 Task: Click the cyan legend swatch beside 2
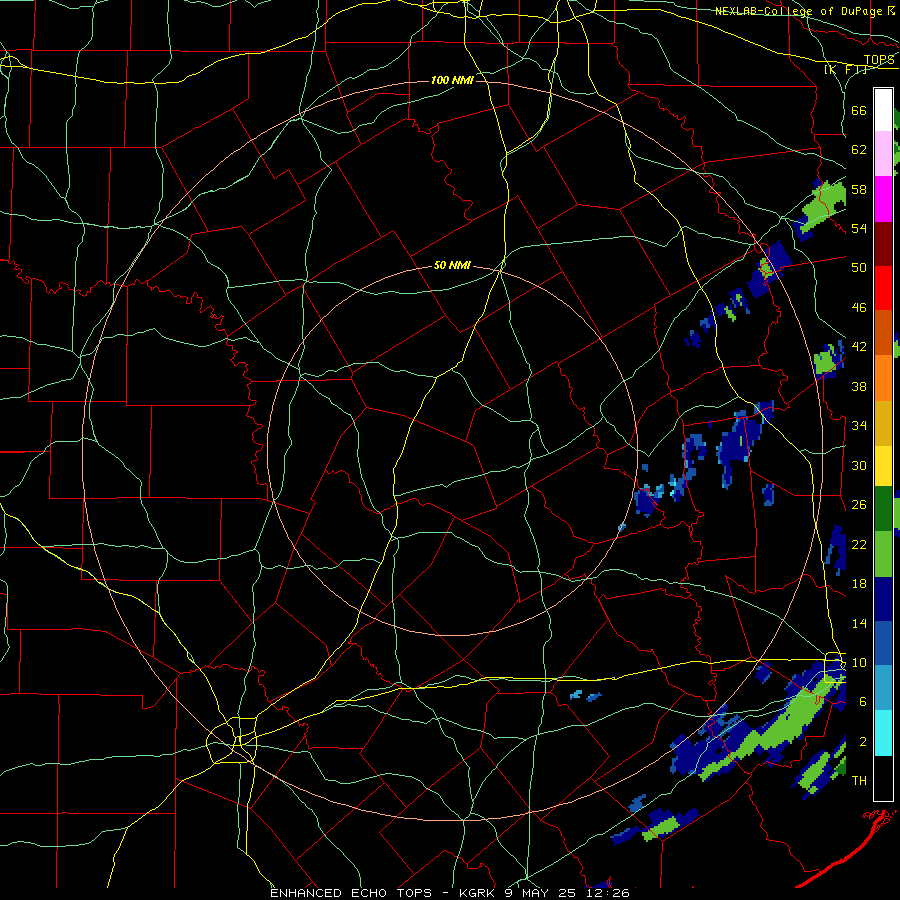[883, 732]
